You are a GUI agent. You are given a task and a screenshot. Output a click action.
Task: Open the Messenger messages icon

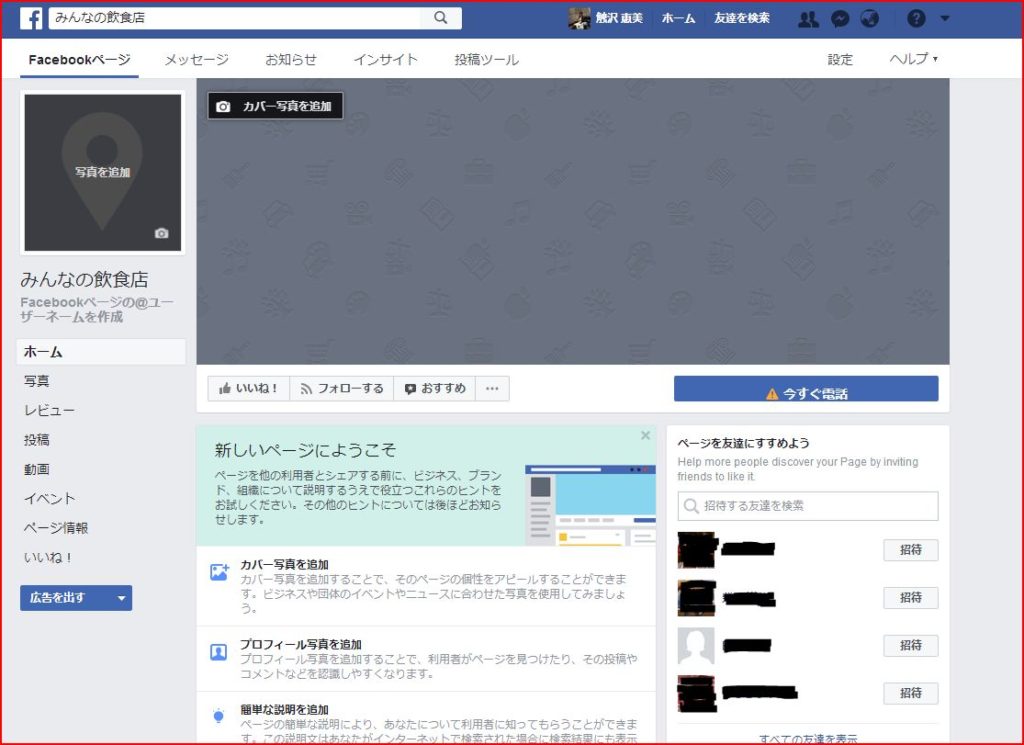tap(841, 18)
